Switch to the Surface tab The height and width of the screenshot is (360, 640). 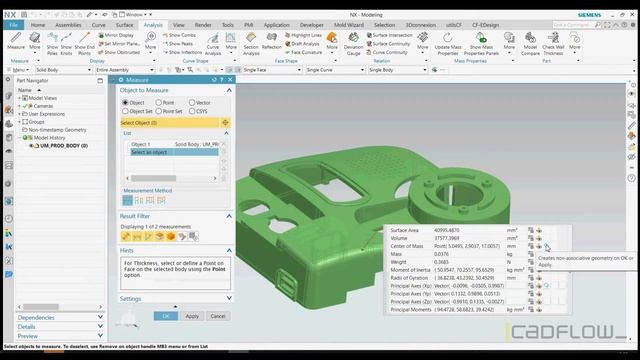pyautogui.click(x=124, y=25)
